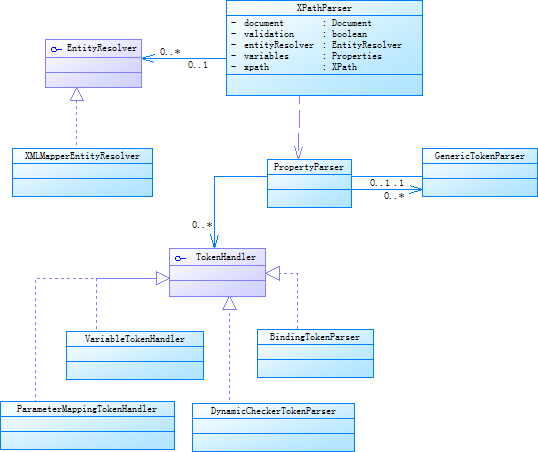538x452 pixels.
Task: Click the 0..* multiplicity near EntityResolver
Action: (x=170, y=52)
